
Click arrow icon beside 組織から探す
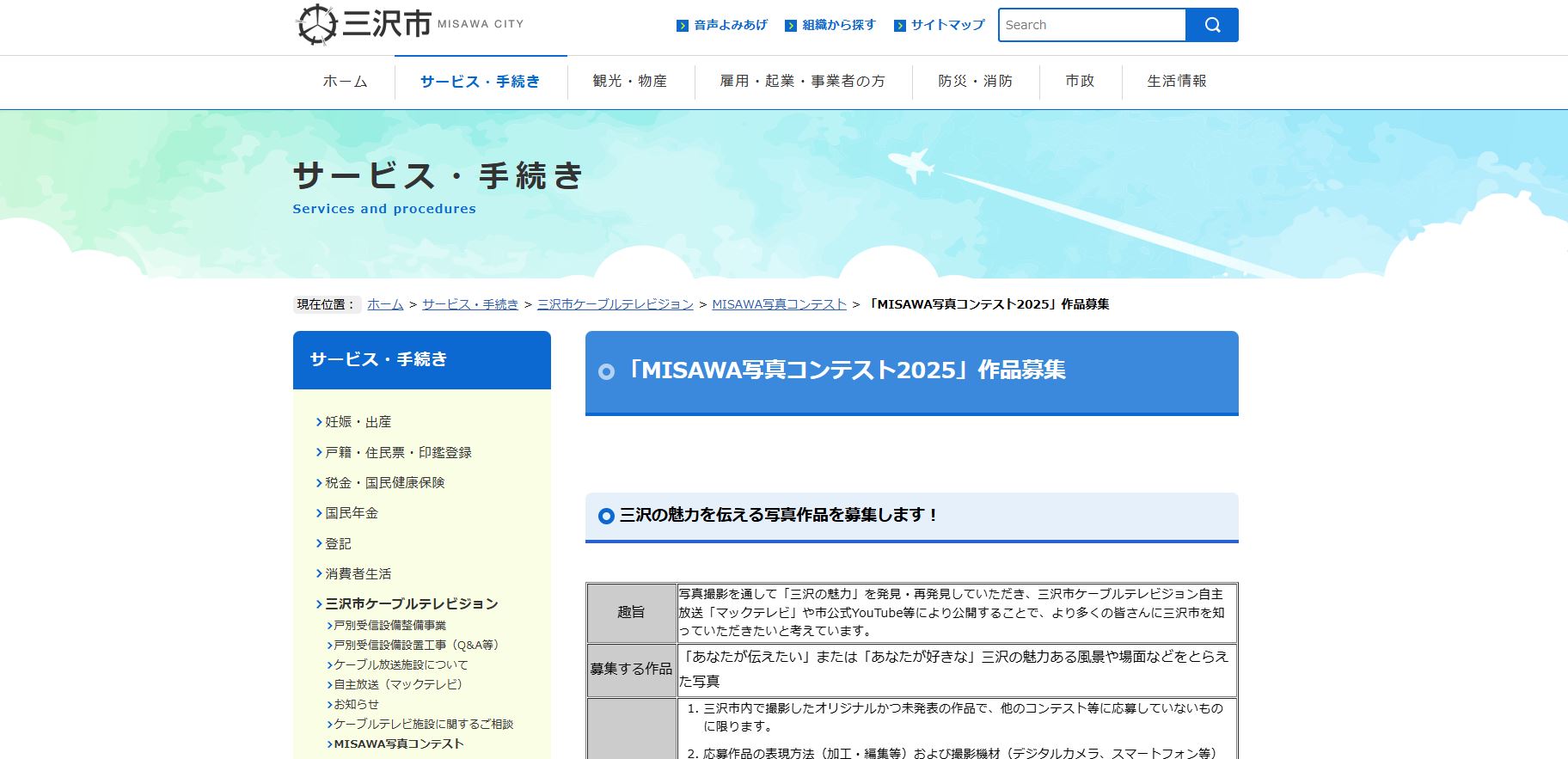(791, 26)
